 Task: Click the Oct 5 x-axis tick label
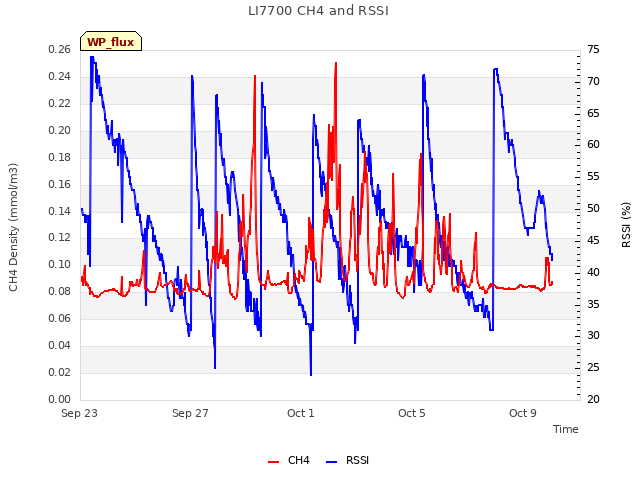412,413
